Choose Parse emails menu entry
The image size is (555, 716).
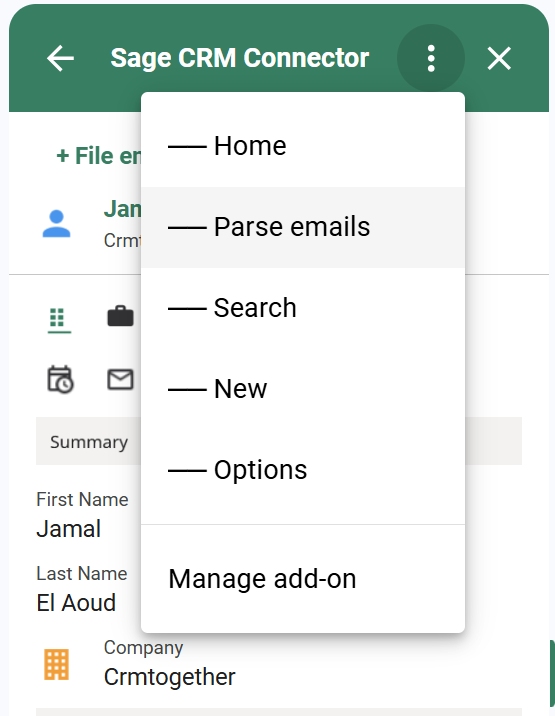click(x=303, y=227)
